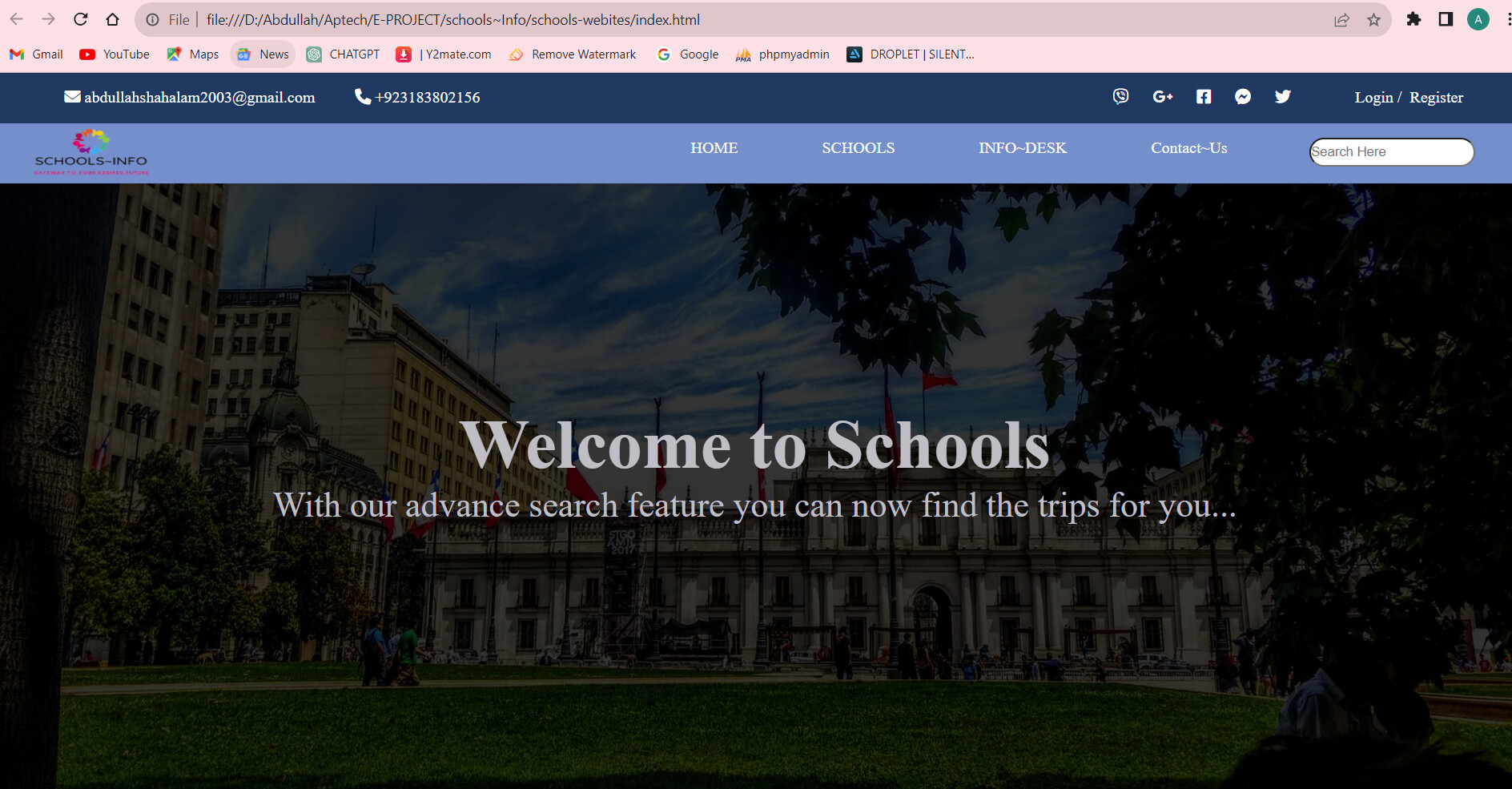
Task: Select HOME in the navigation bar
Action: (714, 148)
